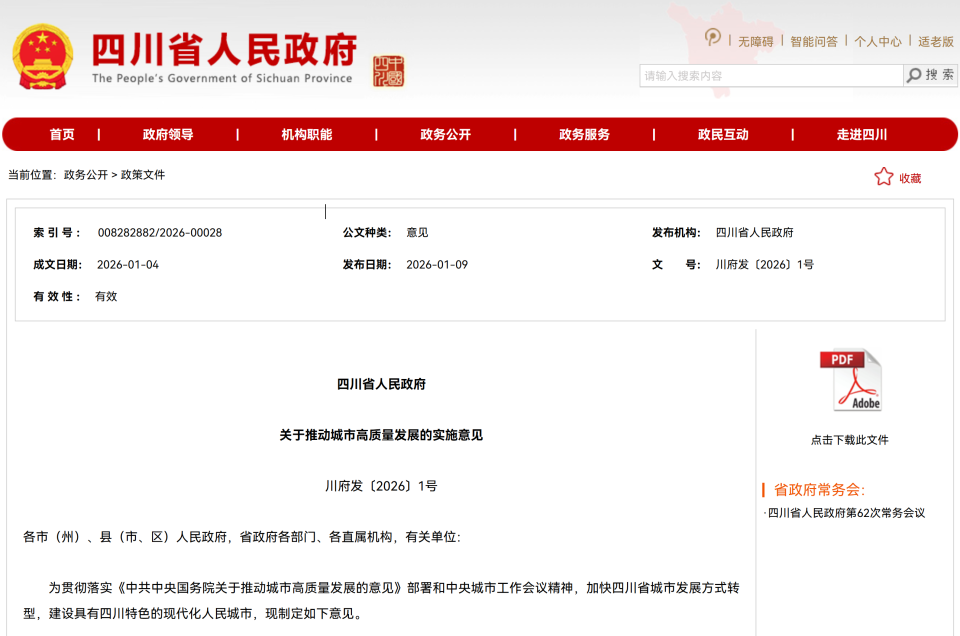Click the 有效性 value 有效
Screen dimensions: 960x636
(x=106, y=296)
